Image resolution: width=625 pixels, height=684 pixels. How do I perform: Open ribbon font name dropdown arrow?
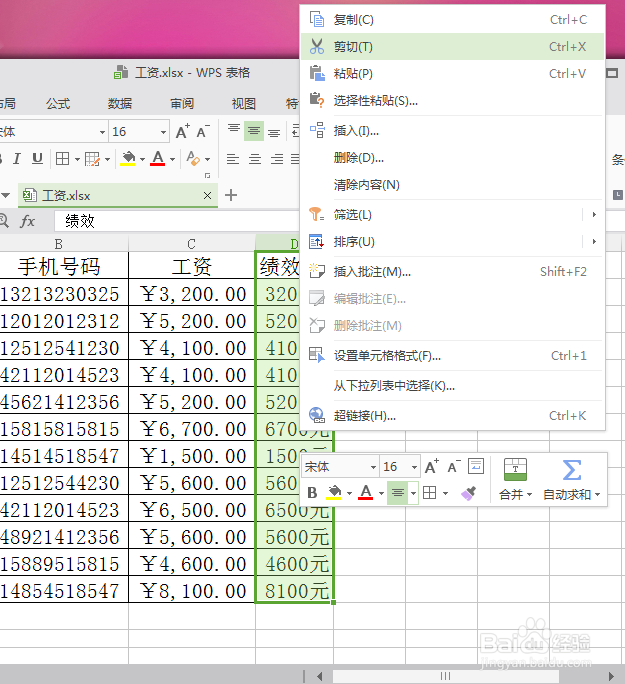102,132
